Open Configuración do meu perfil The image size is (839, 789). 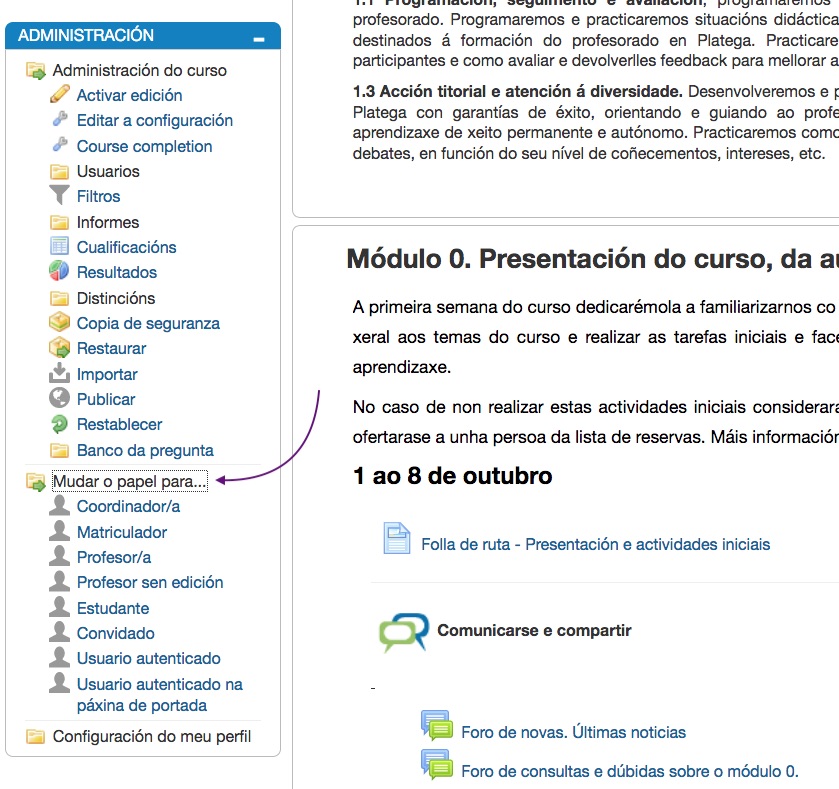click(151, 737)
